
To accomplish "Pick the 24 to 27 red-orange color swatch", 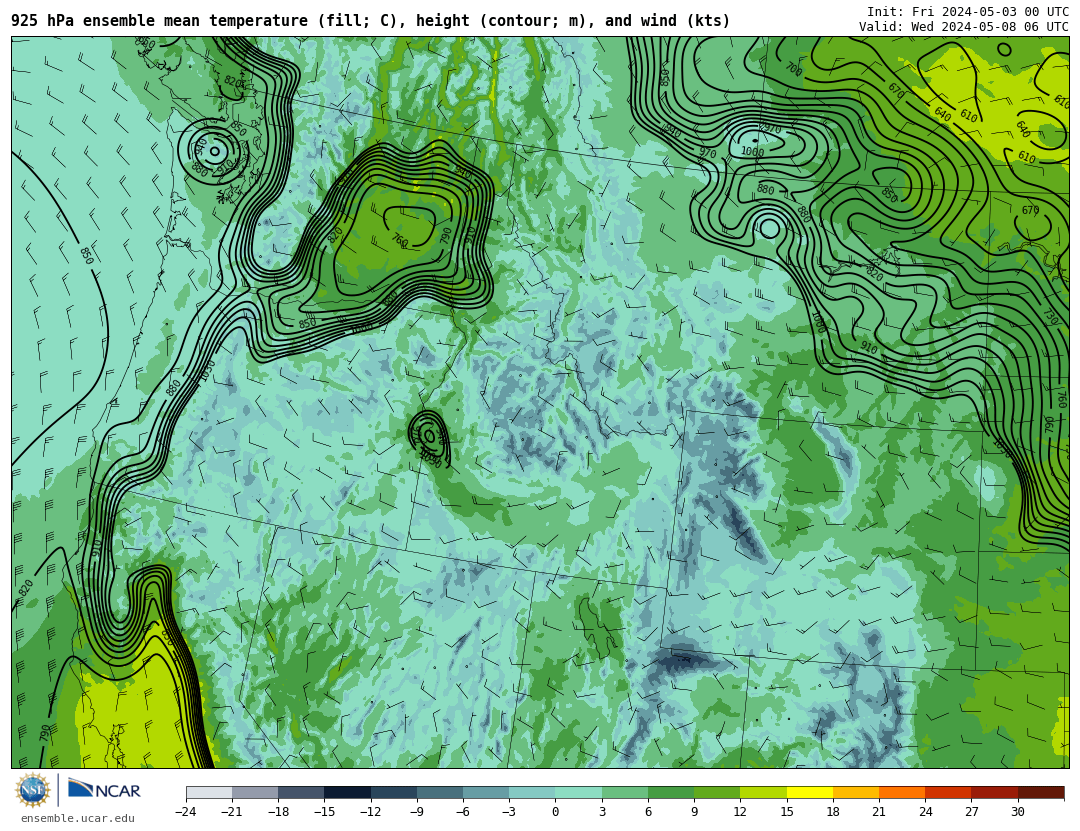I will pos(948,792).
